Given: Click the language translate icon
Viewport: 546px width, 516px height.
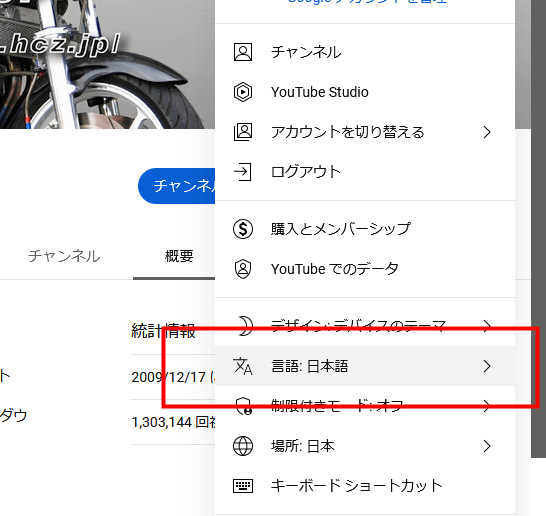Looking at the screenshot, I should point(243,366).
